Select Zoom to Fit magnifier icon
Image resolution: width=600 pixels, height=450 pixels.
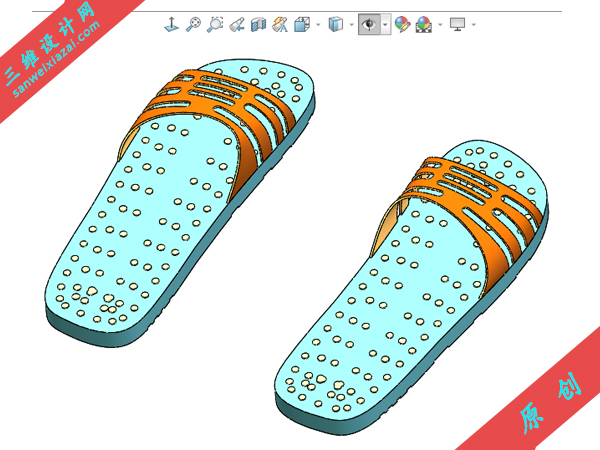[193, 24]
